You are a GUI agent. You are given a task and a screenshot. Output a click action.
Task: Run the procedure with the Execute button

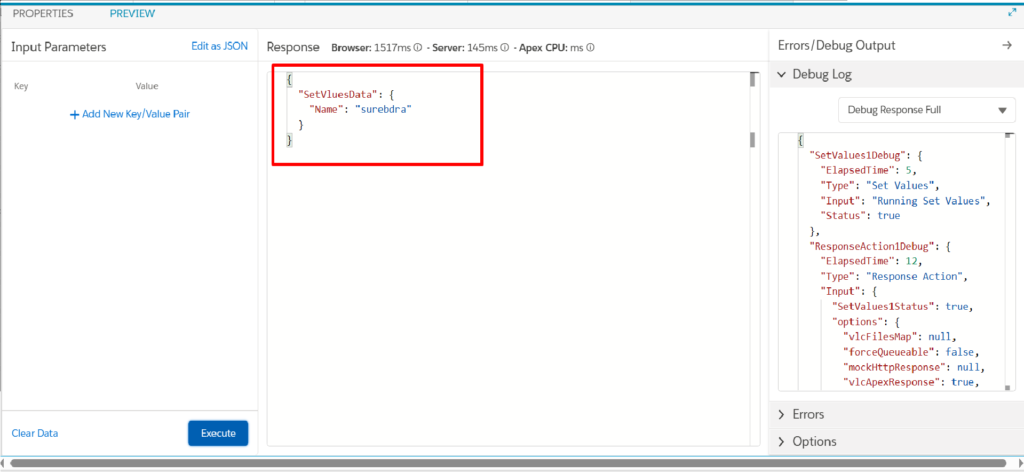[218, 433]
